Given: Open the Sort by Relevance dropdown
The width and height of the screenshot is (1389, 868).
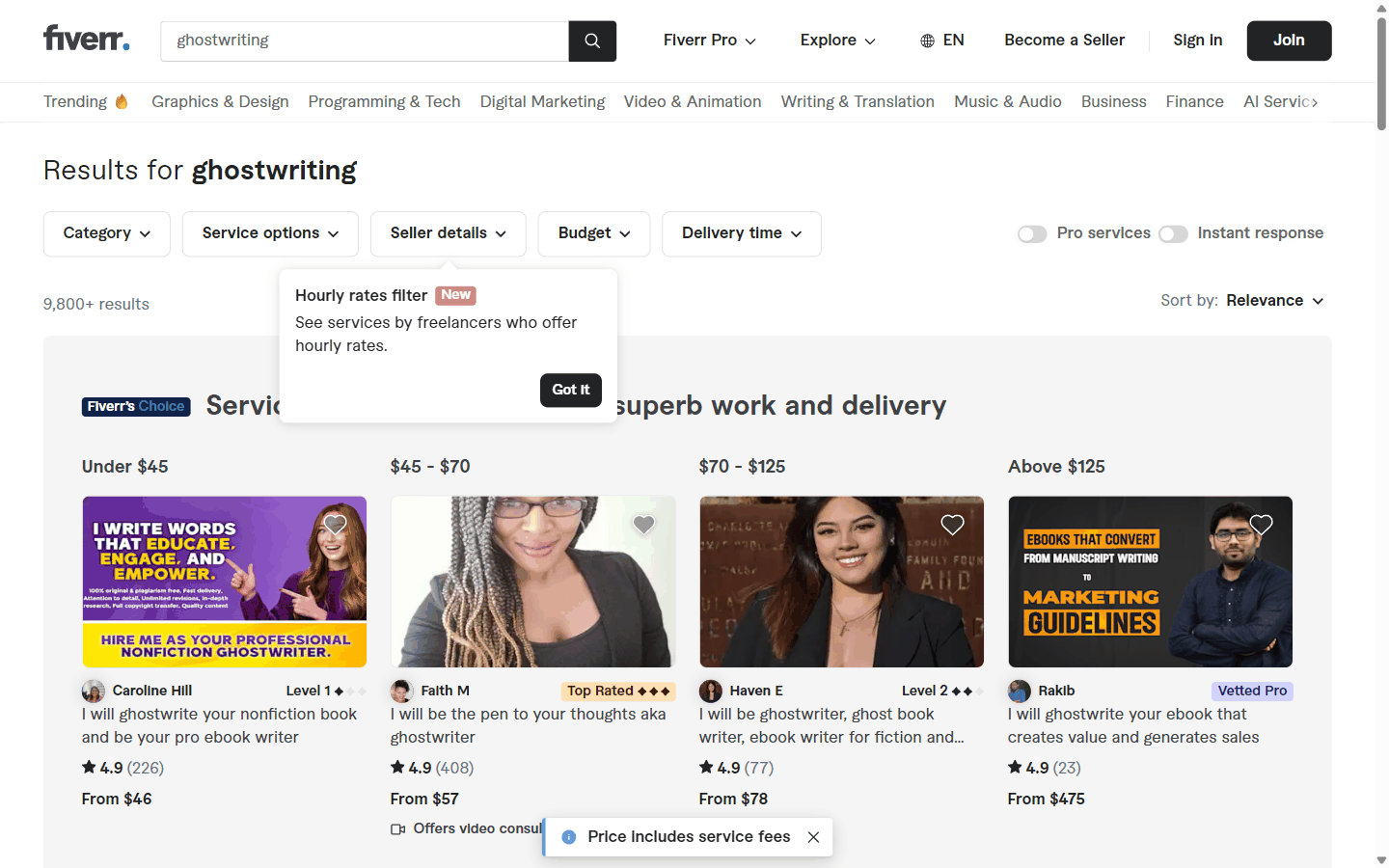Looking at the screenshot, I should point(1274,301).
